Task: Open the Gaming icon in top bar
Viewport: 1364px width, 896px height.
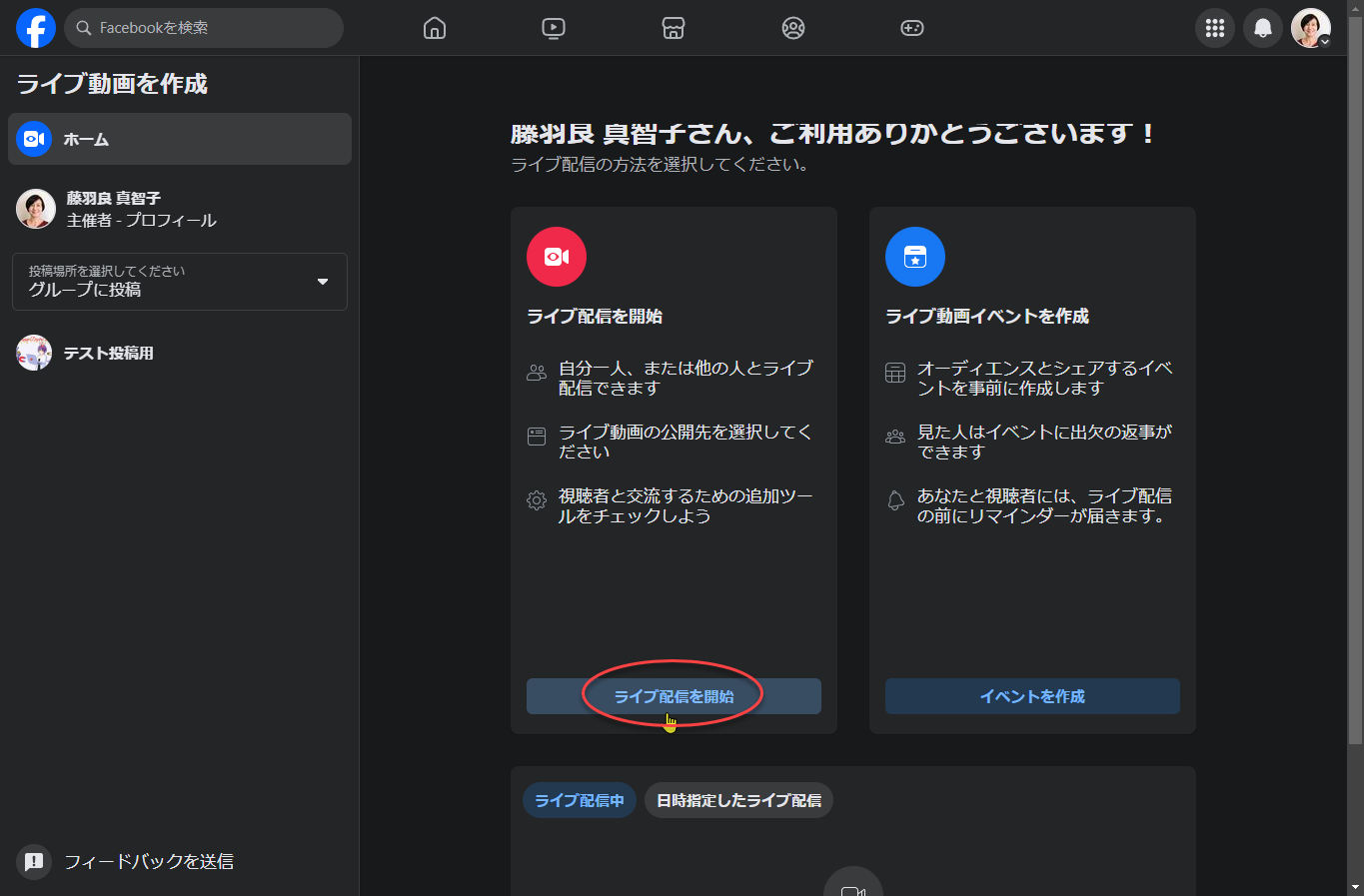Action: point(912,28)
